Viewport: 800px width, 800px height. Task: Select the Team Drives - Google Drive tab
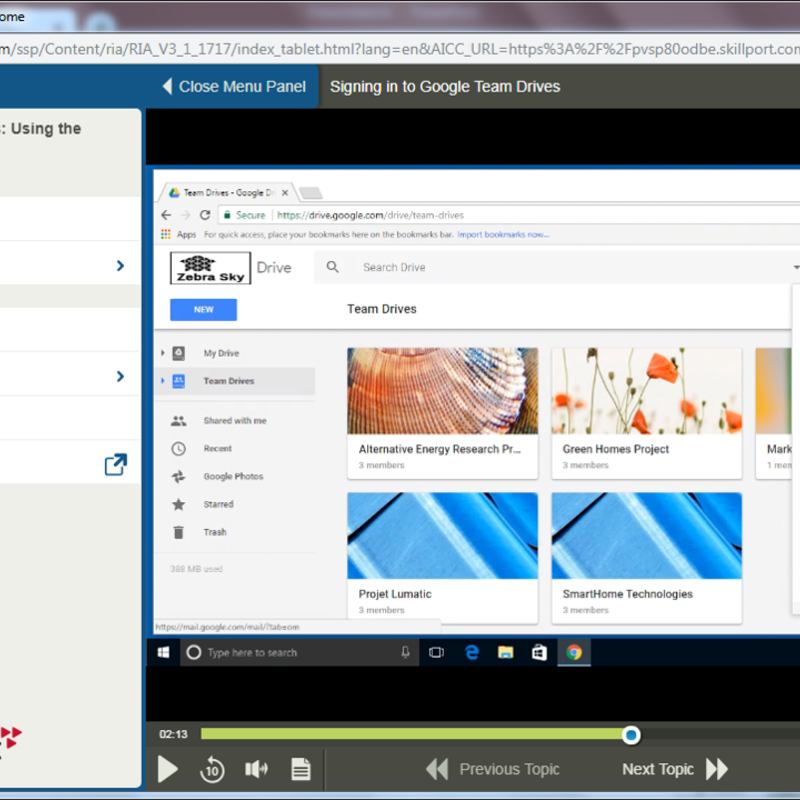tap(228, 192)
